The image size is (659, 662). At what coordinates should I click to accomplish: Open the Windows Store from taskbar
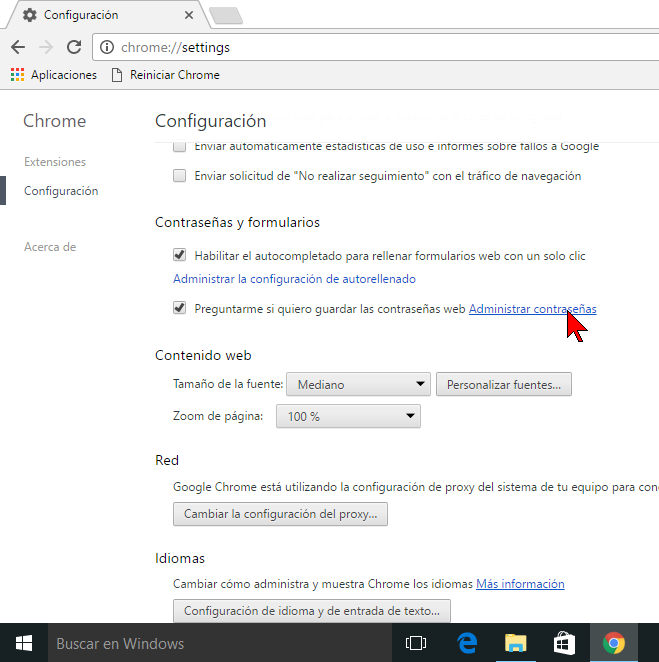tap(564, 643)
